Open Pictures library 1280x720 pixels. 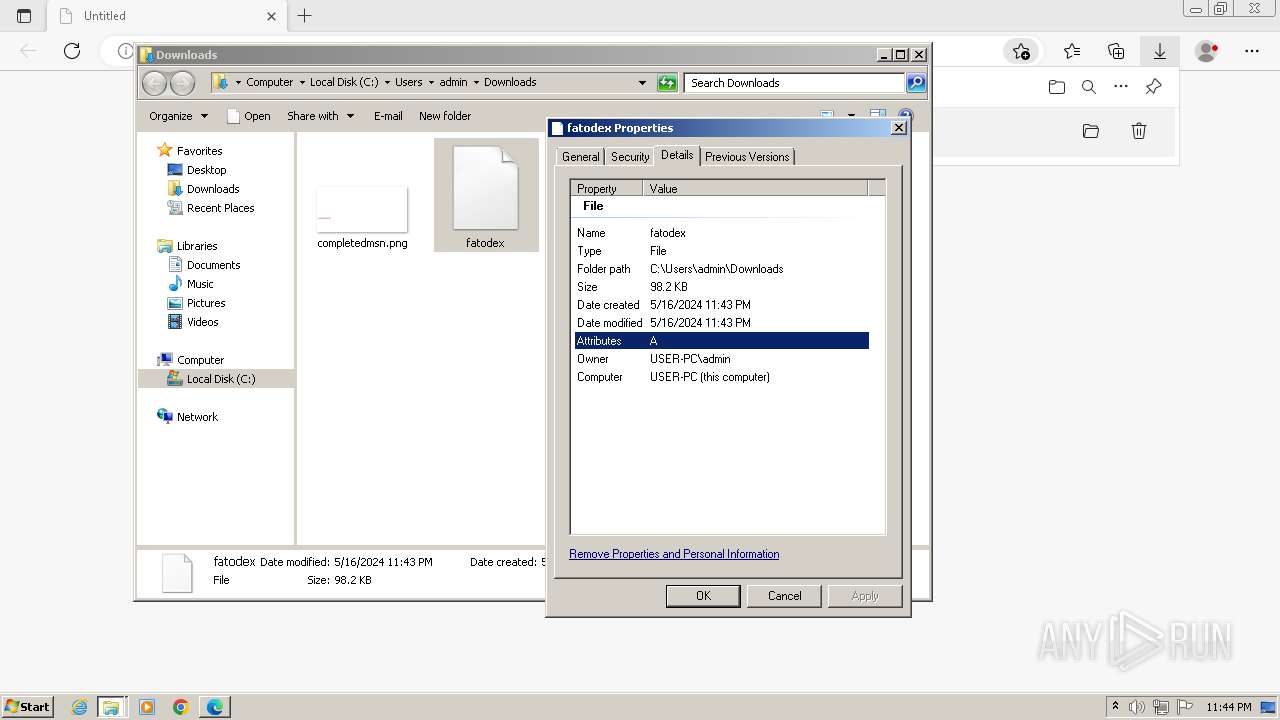[206, 303]
